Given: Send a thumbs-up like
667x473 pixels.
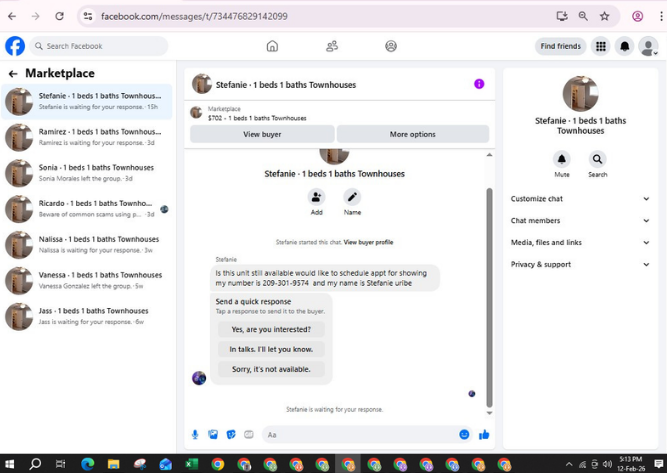Looking at the screenshot, I should (x=484, y=434).
